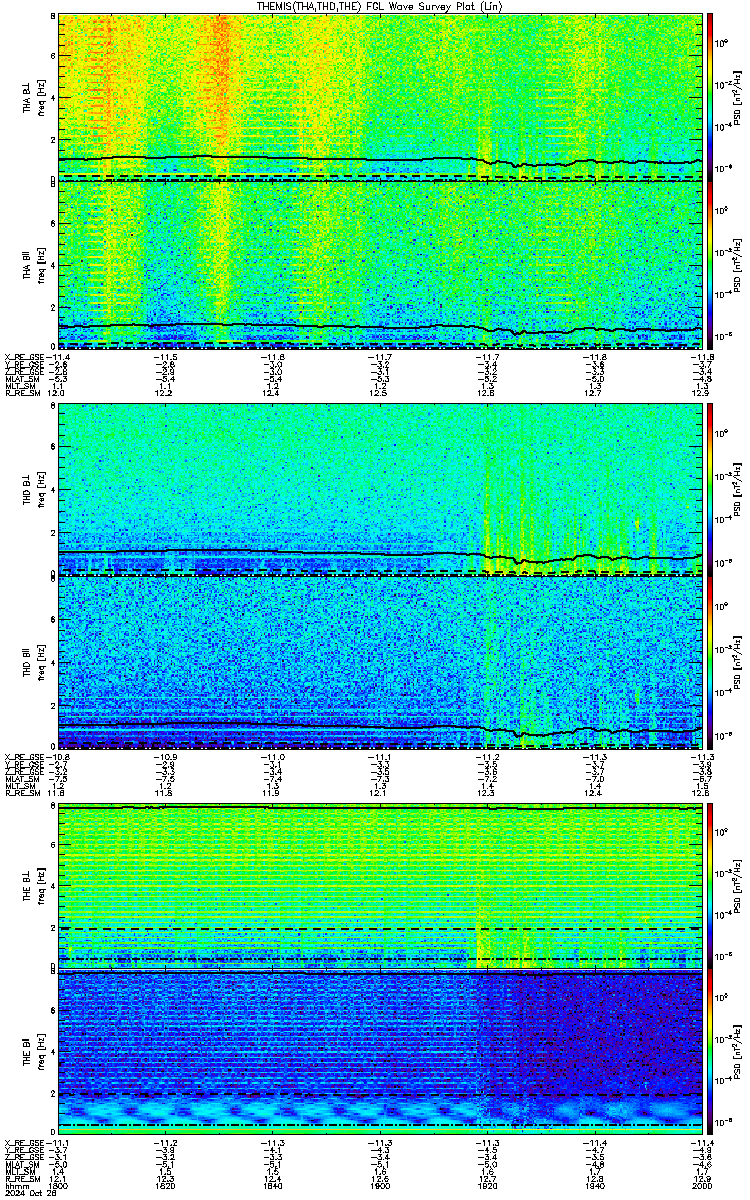Click the 1900 time tick label
Image resolution: width=750 pixels, height=1200 pixels.
[x=380, y=1187]
